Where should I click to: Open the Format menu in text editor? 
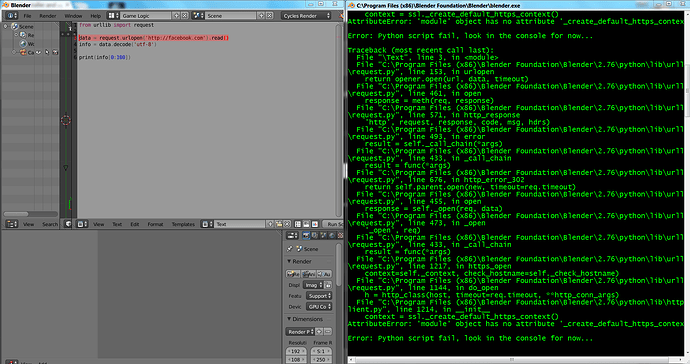pyautogui.click(x=155, y=224)
